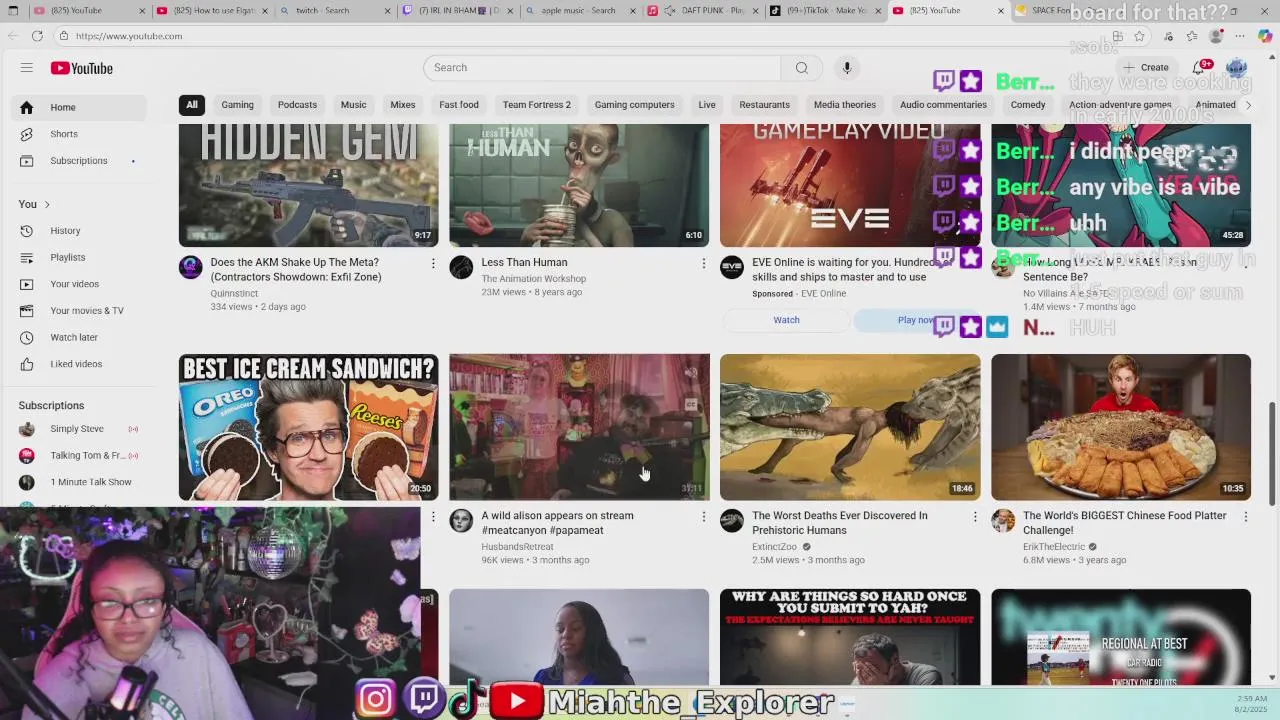This screenshot has width=1280, height=720.
Task: Open Simply Steve subscription channel
Action: (x=78, y=429)
